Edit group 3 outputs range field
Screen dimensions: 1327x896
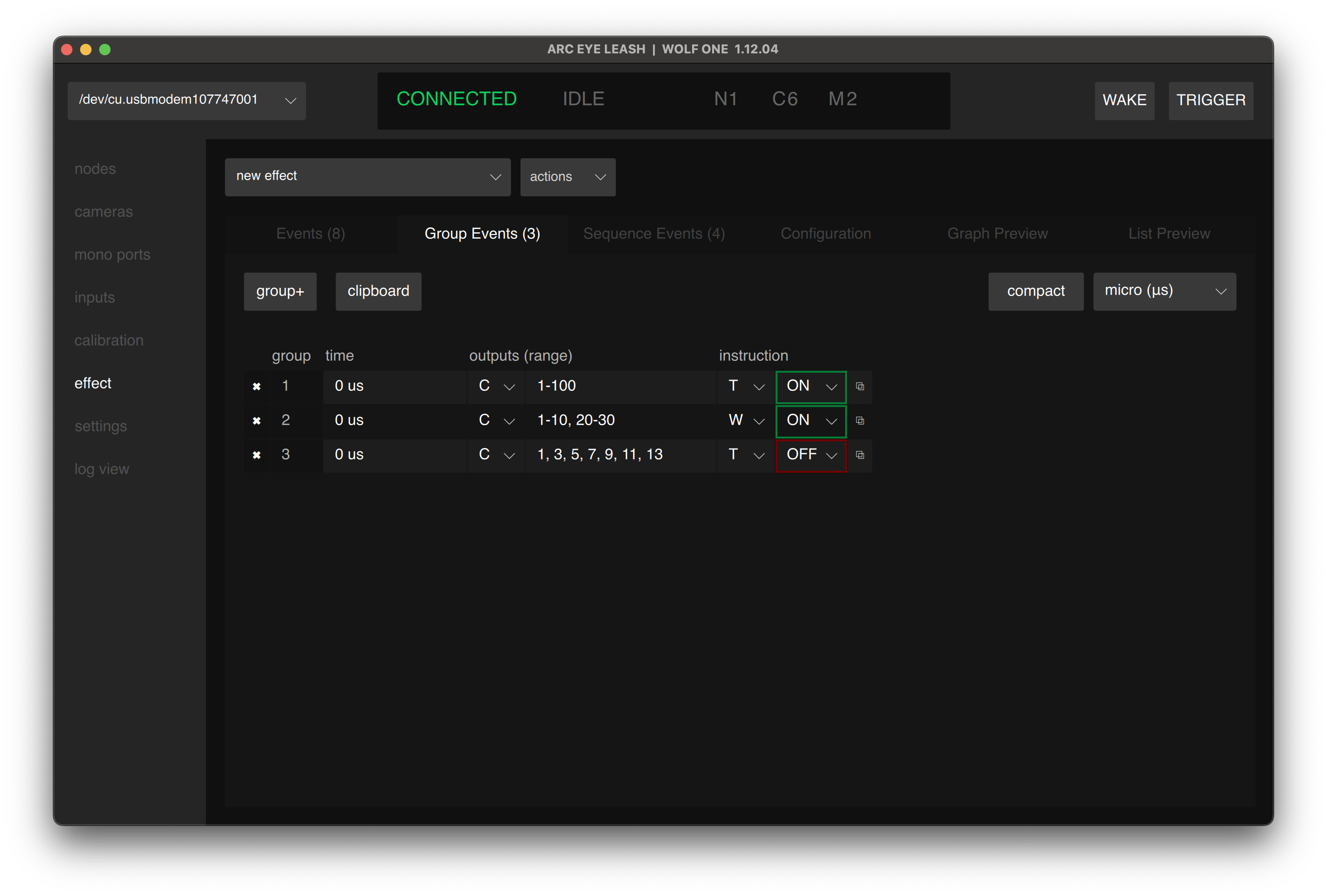[x=620, y=455]
